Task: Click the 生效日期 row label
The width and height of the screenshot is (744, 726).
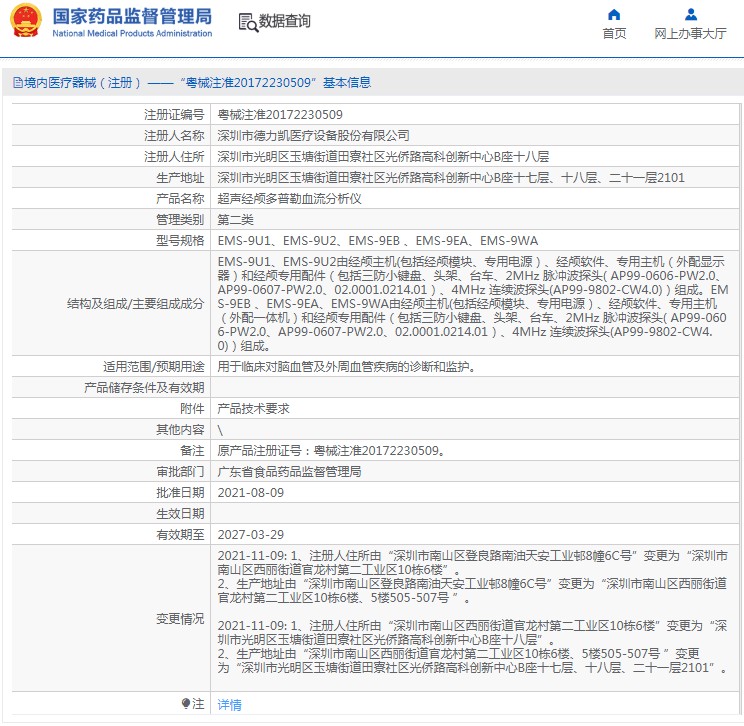Action: (x=180, y=513)
